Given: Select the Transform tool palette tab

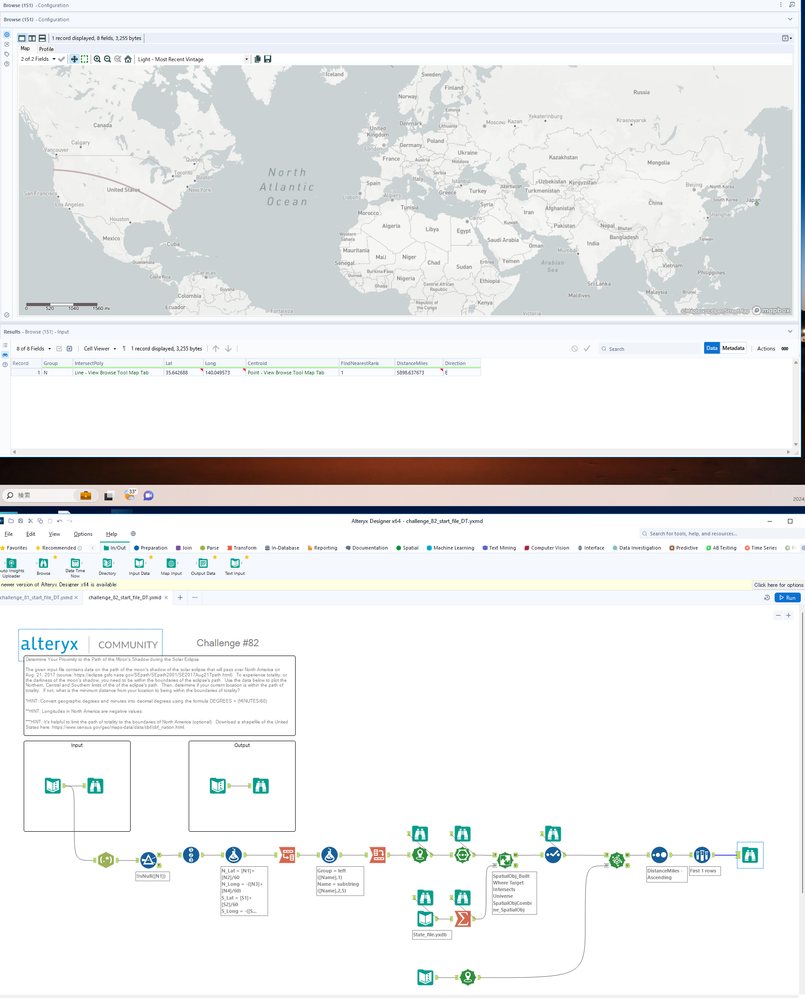Looking at the screenshot, I should (x=242, y=548).
